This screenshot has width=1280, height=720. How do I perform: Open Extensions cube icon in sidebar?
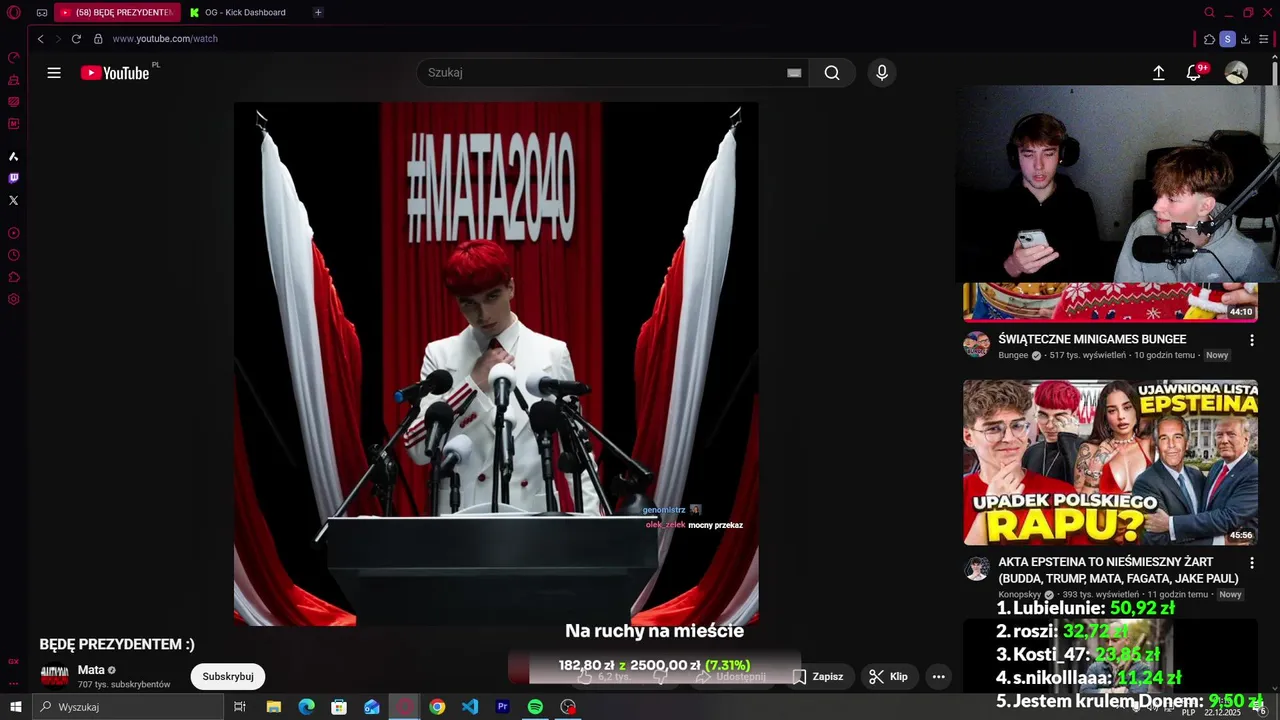pos(14,277)
